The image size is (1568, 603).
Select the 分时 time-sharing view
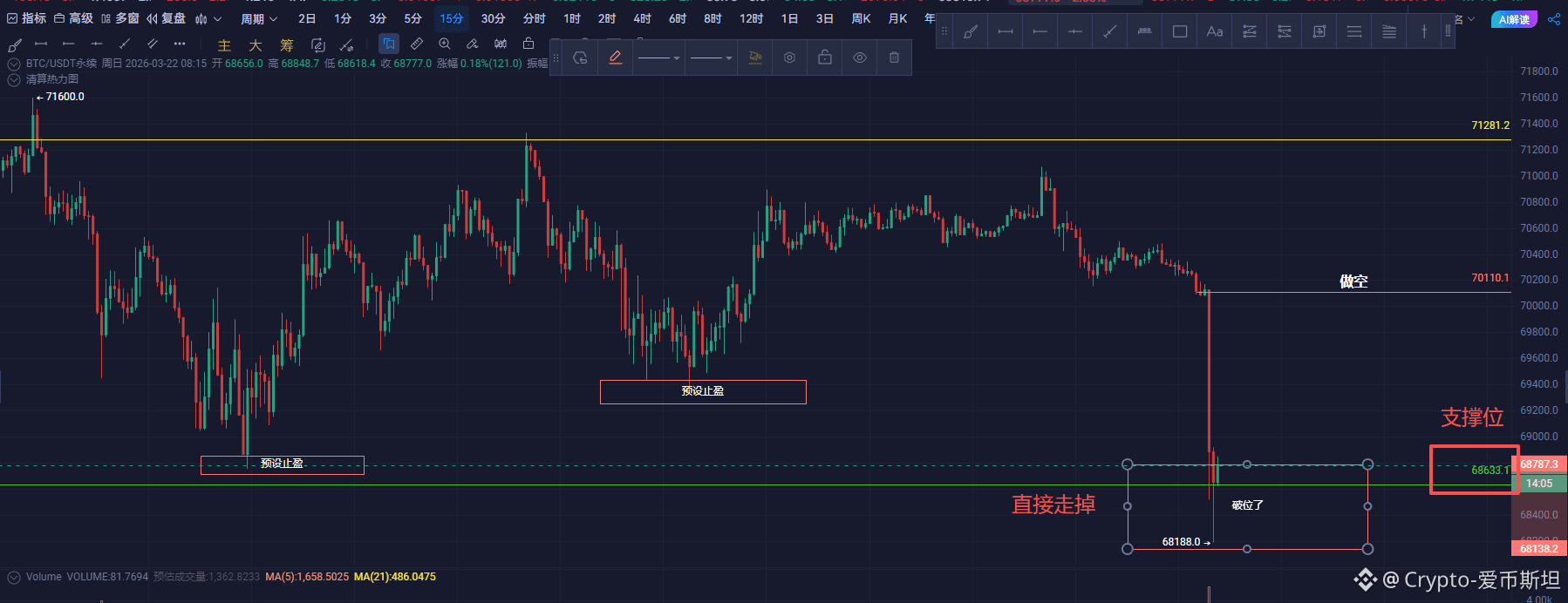pos(534,18)
